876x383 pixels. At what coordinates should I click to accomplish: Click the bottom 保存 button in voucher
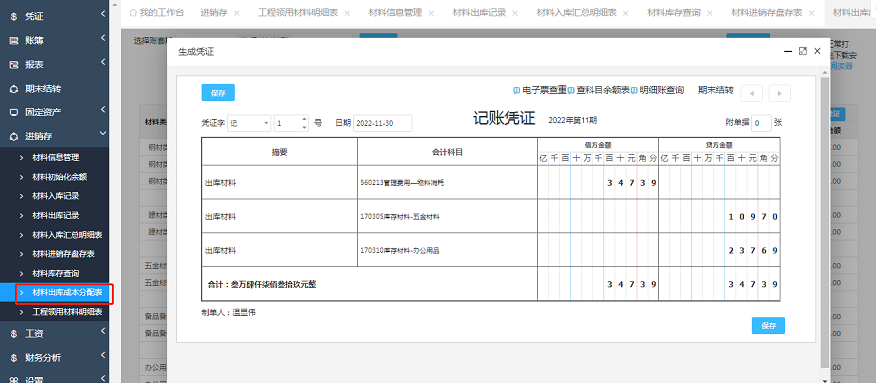click(x=768, y=325)
